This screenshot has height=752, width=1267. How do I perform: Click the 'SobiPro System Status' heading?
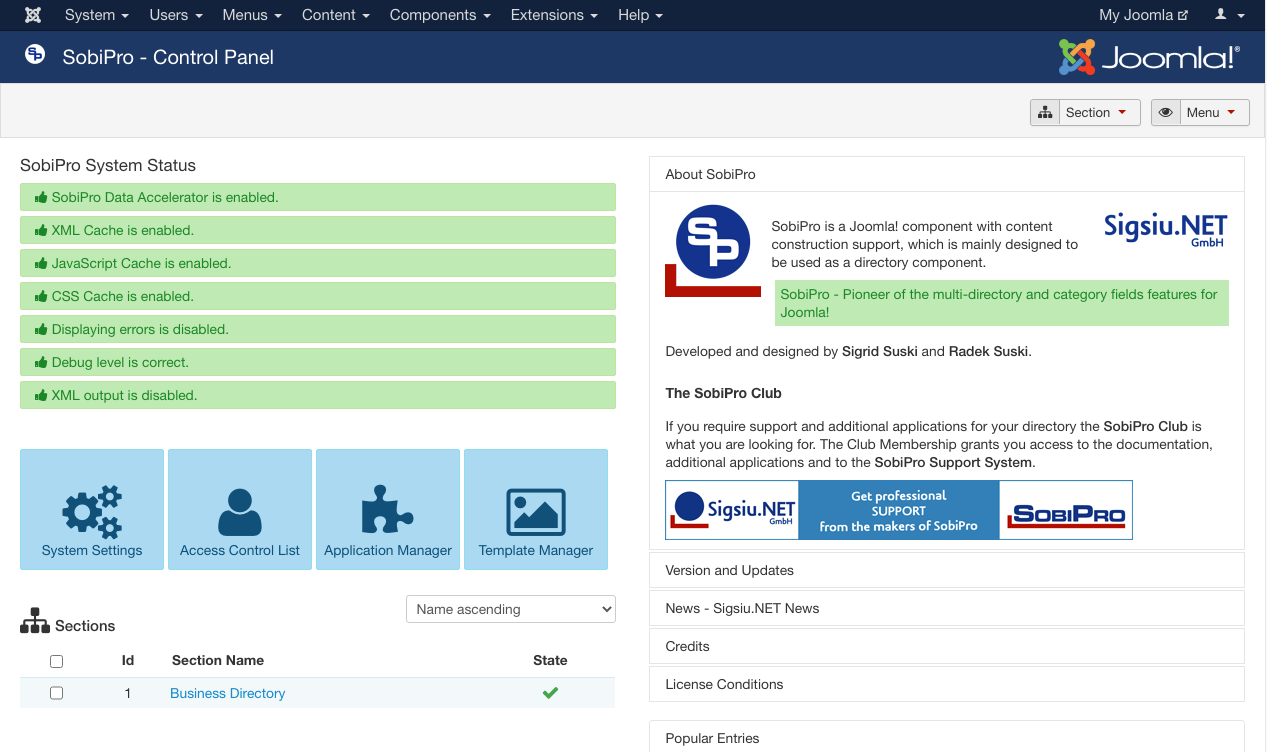click(x=108, y=165)
